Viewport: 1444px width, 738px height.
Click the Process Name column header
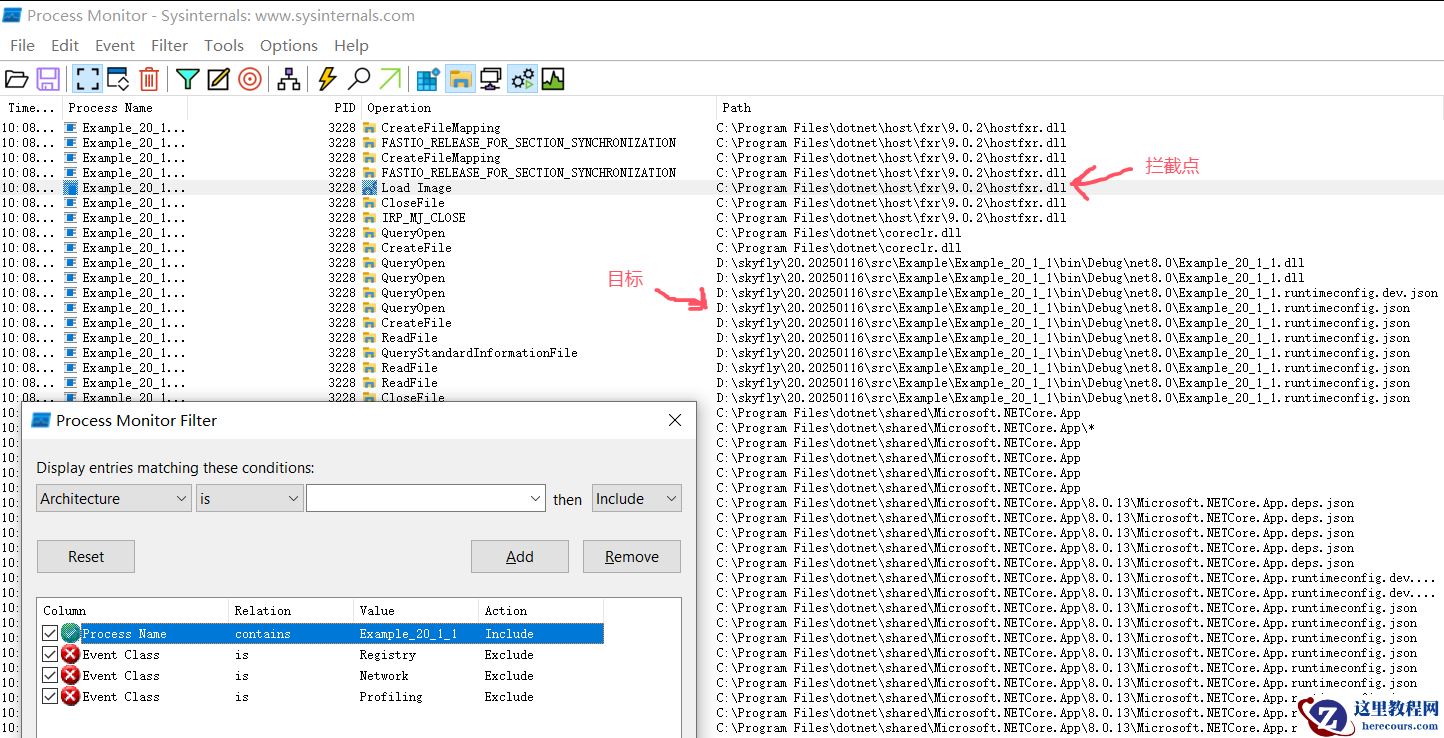click(x=125, y=107)
